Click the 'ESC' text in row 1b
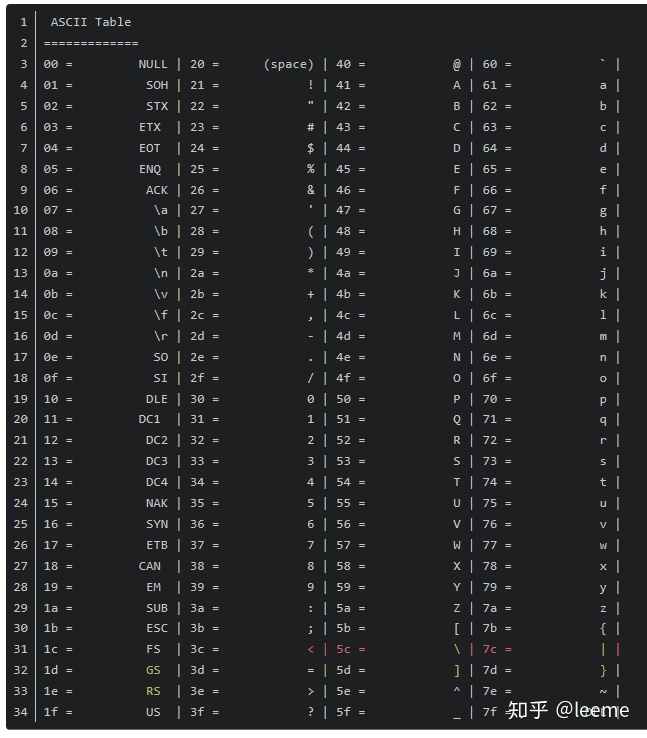 pyautogui.click(x=157, y=628)
